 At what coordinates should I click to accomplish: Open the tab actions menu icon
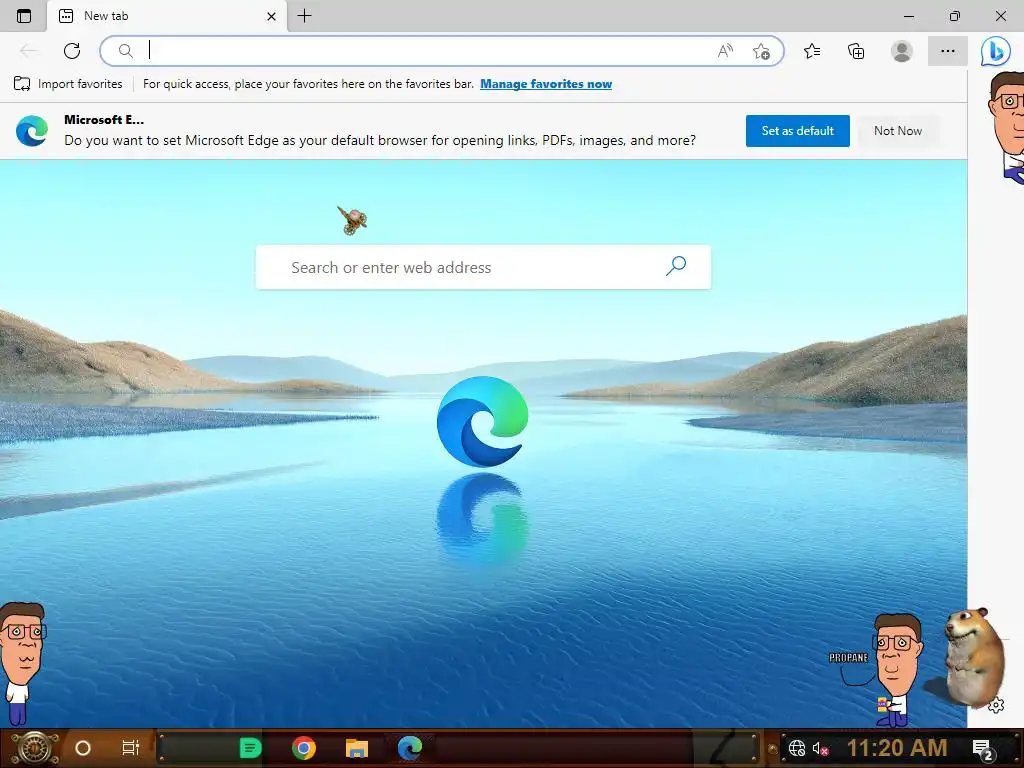(24, 16)
